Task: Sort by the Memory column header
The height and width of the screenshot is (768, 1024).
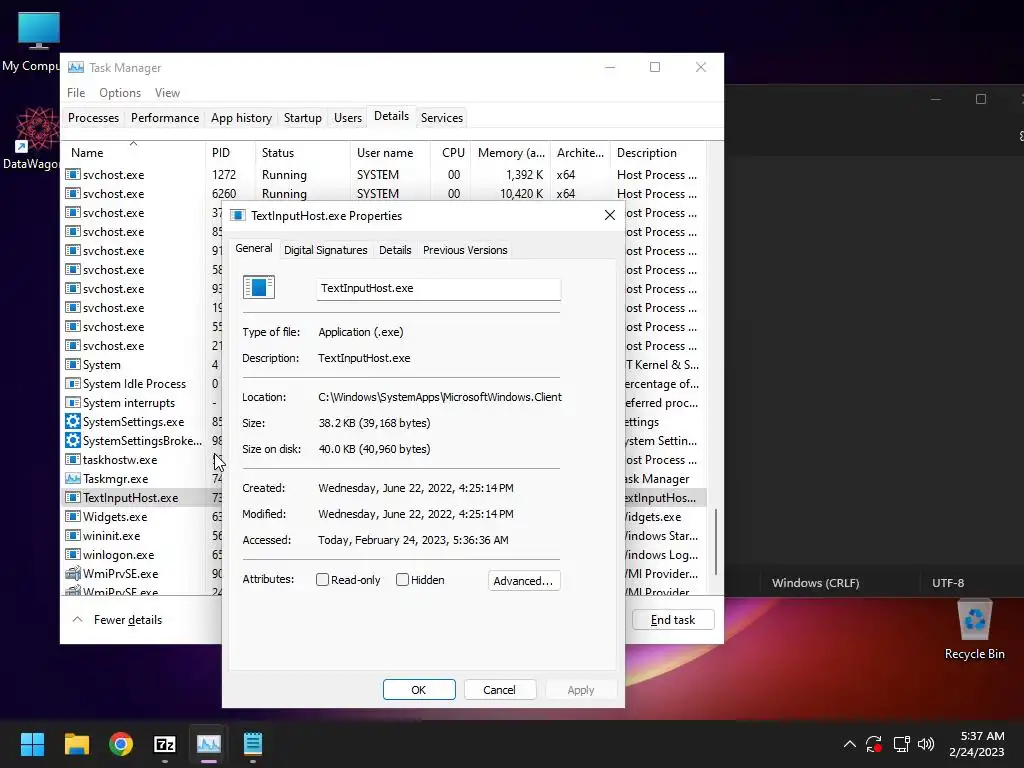Action: click(511, 153)
